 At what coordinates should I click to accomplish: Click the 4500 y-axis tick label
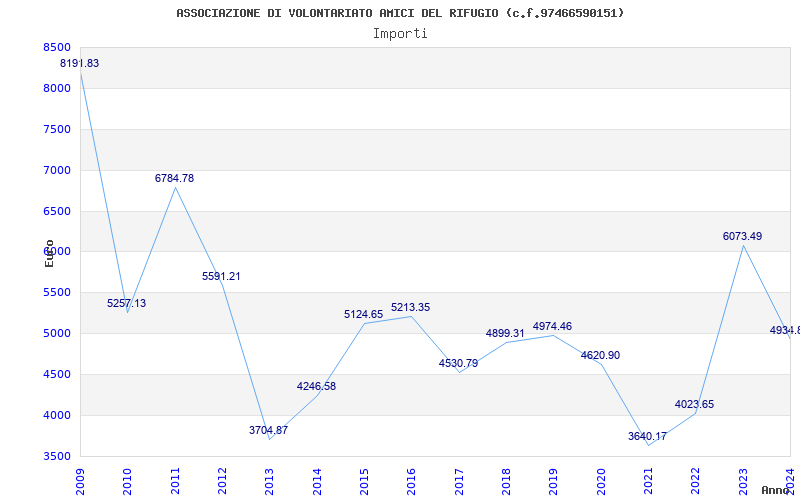(57, 374)
